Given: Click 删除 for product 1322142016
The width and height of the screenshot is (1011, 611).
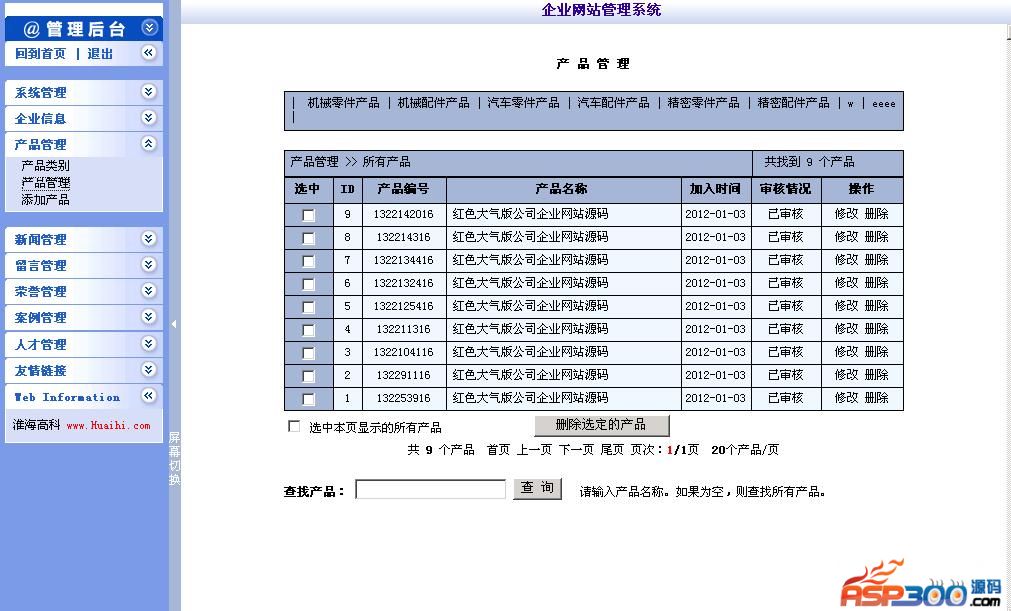Looking at the screenshot, I should [877, 213].
